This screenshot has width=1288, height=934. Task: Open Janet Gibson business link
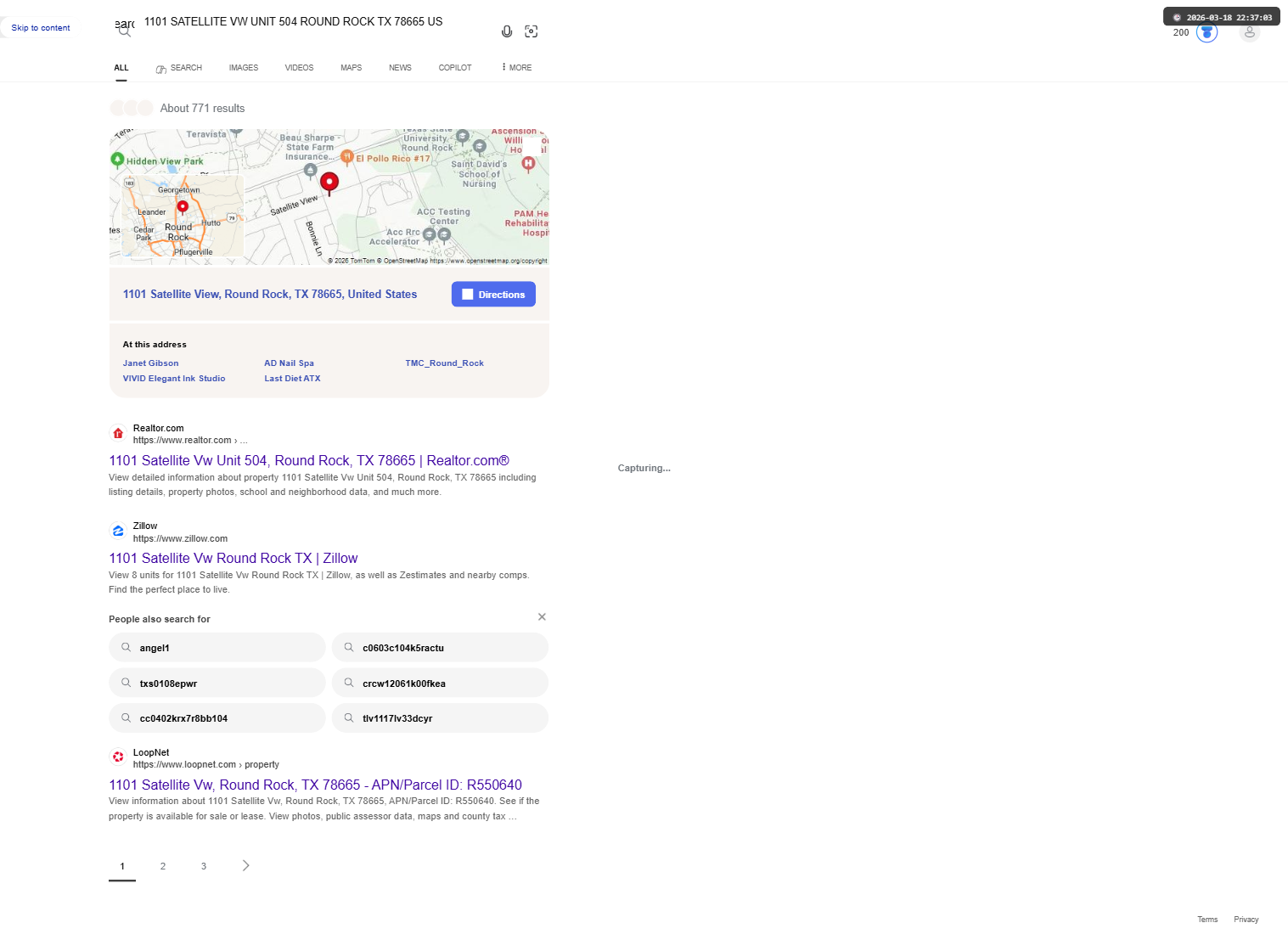coord(150,363)
